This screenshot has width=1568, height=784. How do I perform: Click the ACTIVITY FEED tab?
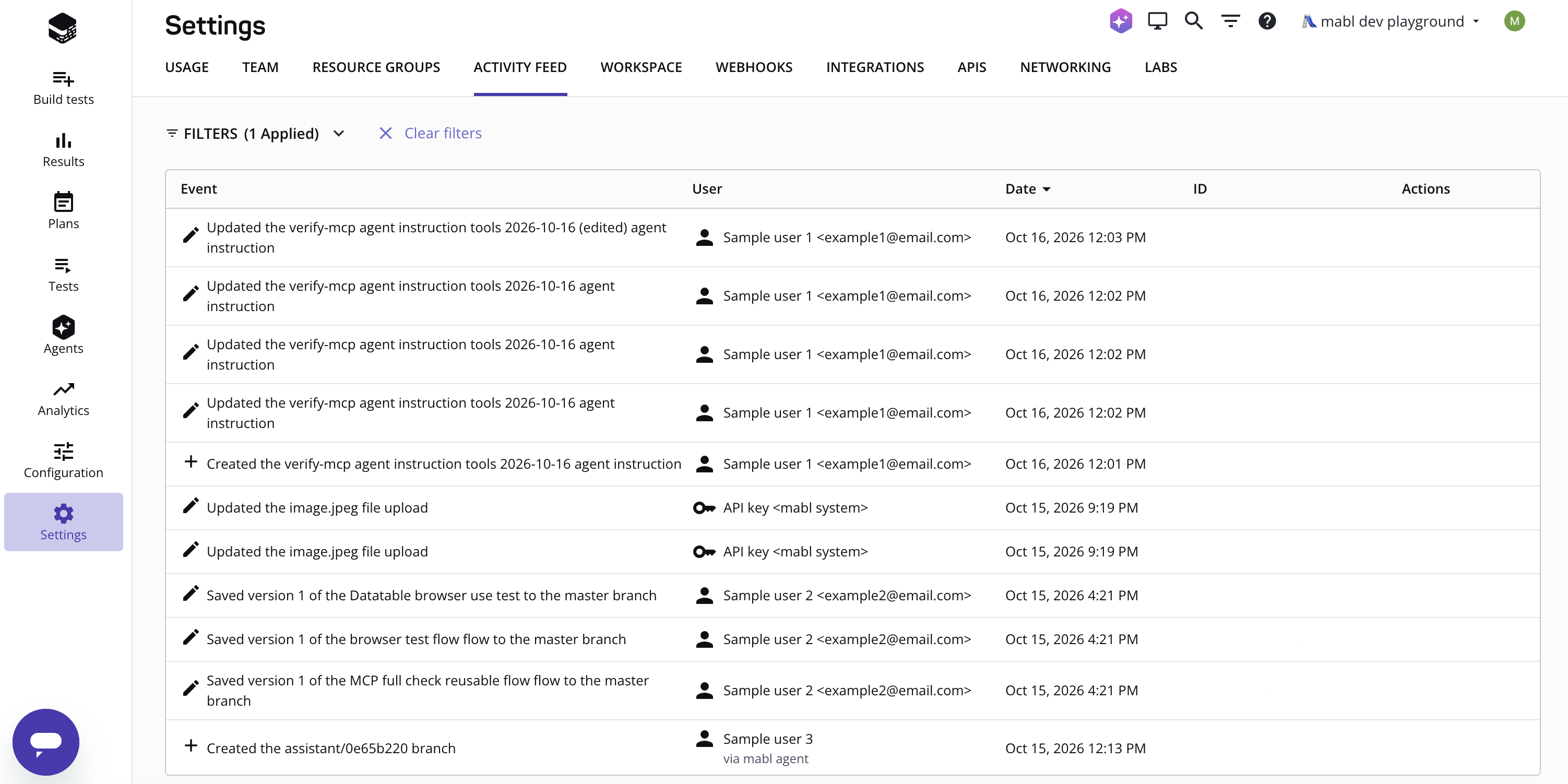tap(520, 67)
